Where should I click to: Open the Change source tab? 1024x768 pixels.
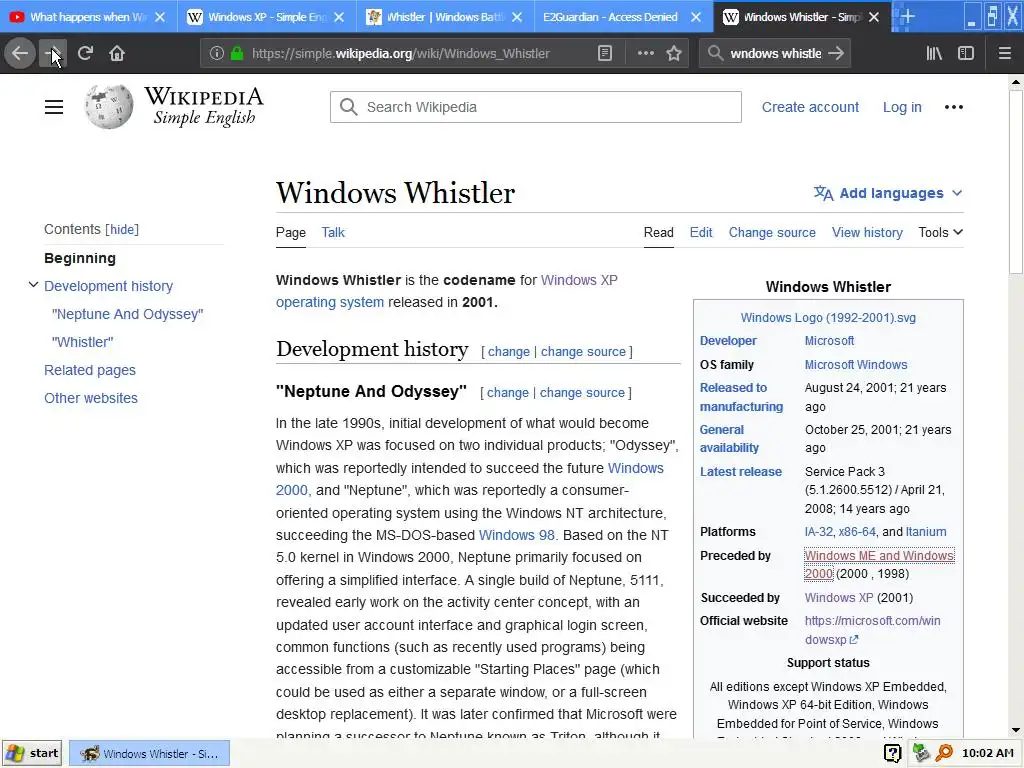pos(772,232)
